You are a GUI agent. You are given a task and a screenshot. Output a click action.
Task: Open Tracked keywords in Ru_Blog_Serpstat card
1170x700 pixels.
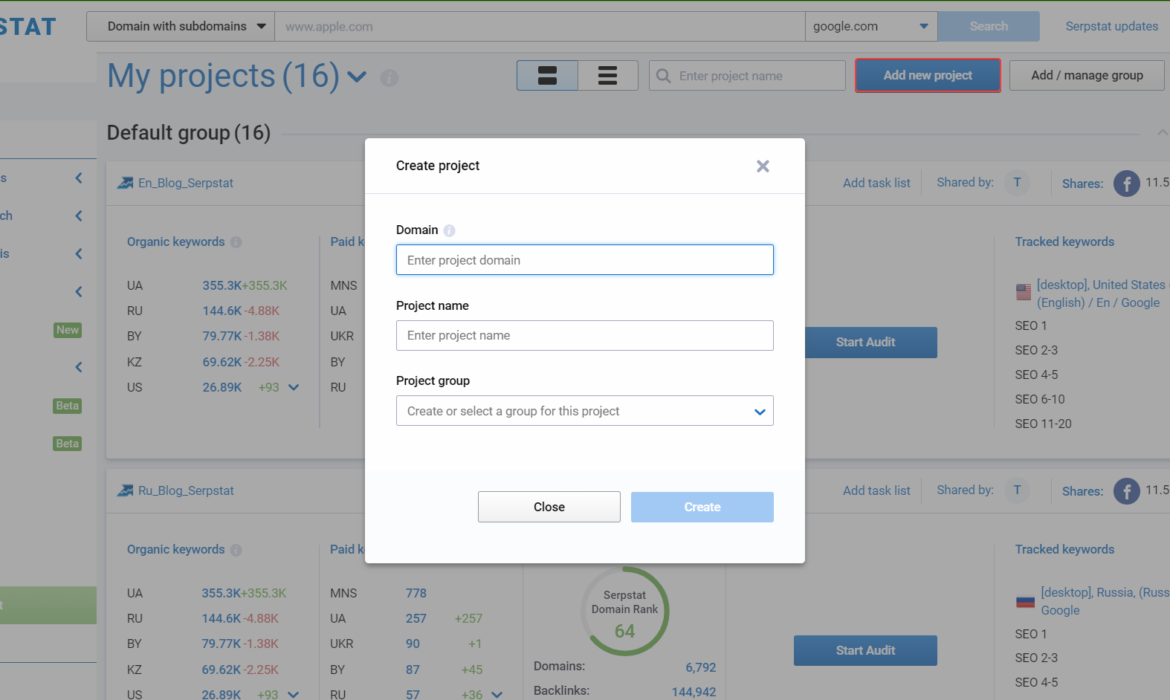point(1064,549)
